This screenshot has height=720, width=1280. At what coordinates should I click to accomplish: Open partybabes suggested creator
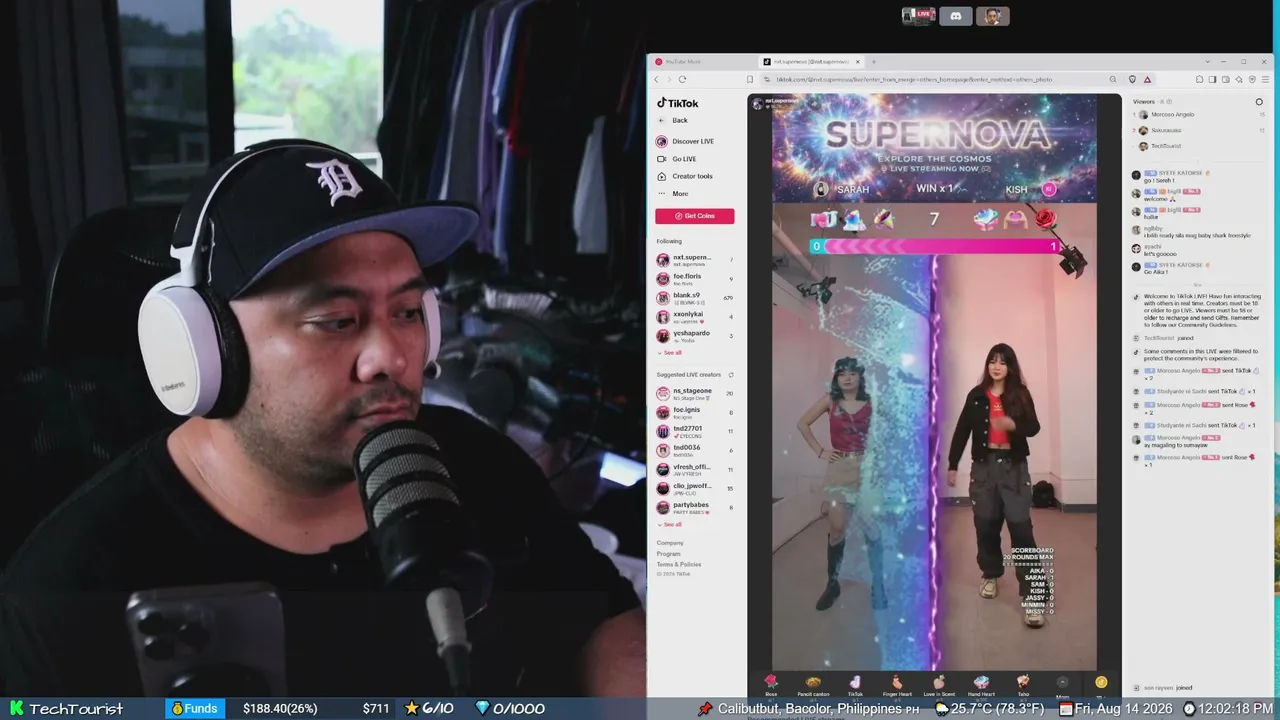coord(695,508)
